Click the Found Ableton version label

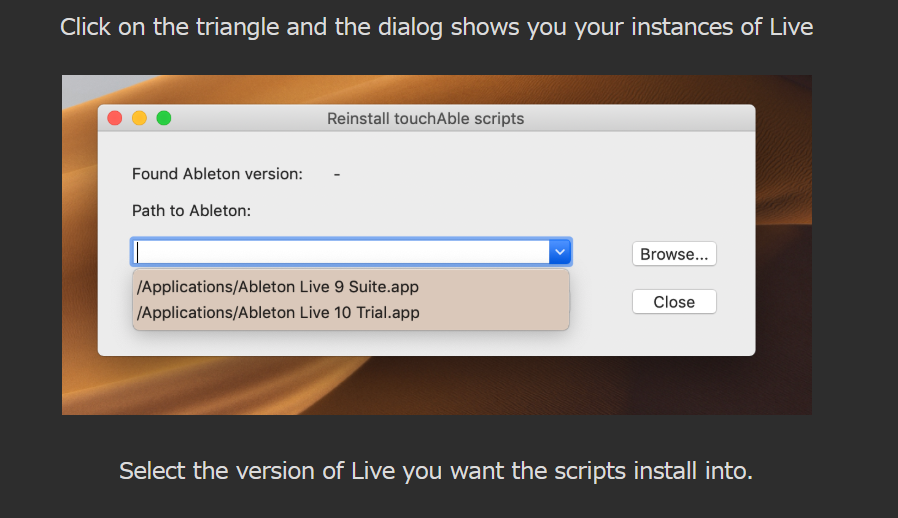coord(217,174)
